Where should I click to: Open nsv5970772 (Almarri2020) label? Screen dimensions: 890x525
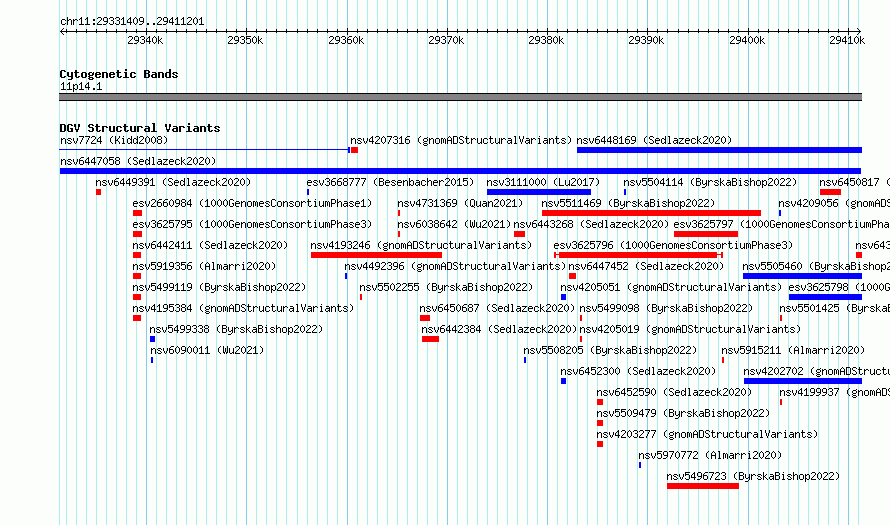(710, 455)
